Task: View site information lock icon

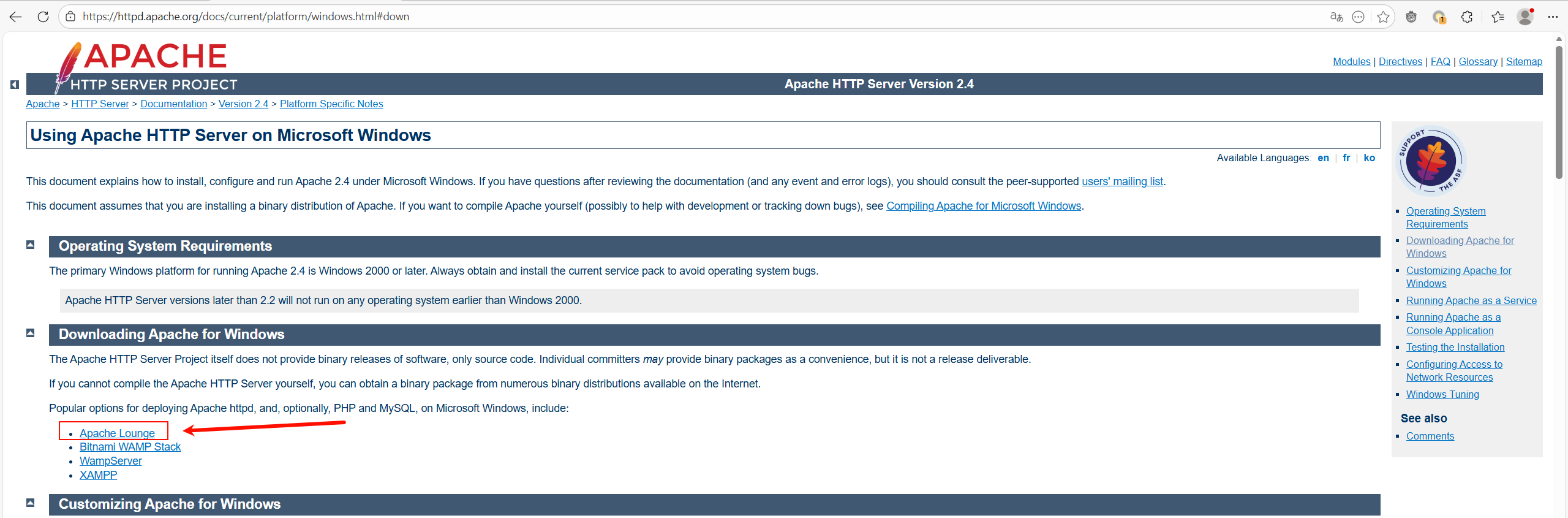Action: (70, 17)
